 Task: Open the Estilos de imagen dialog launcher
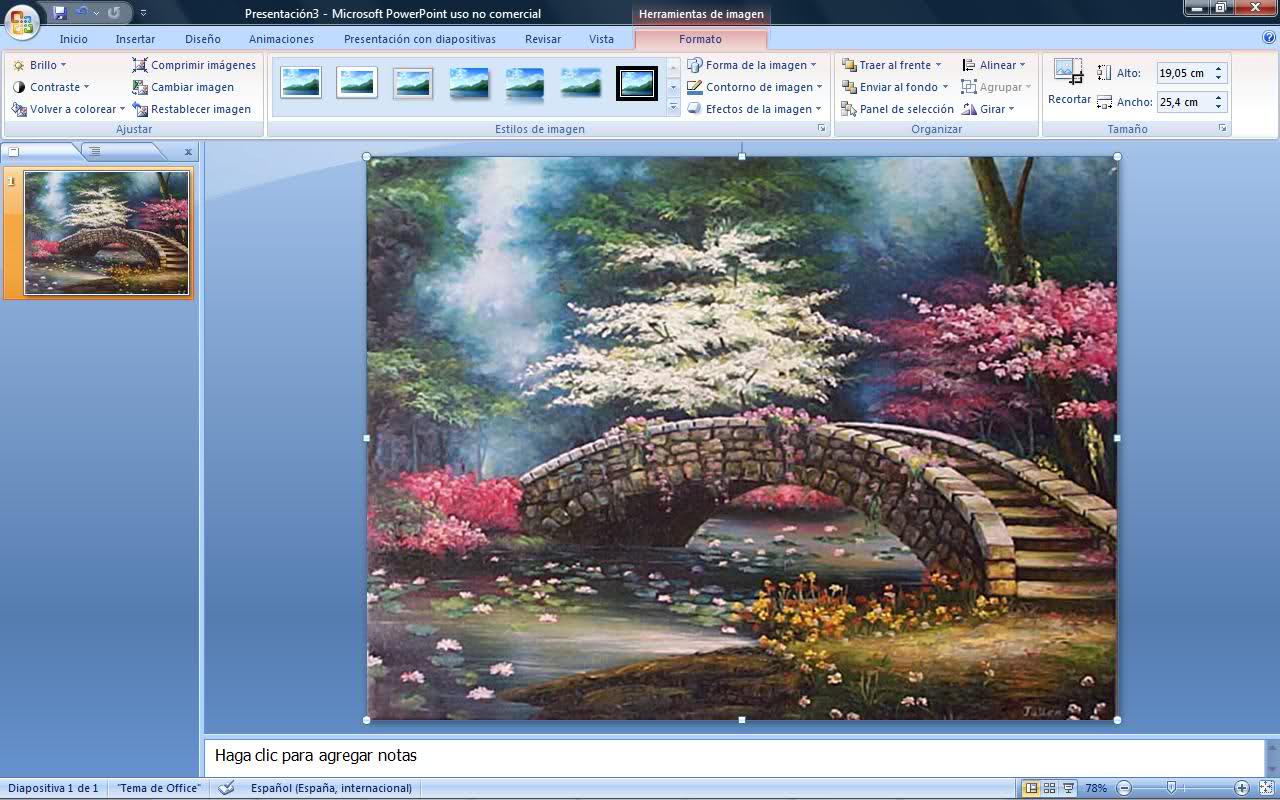[x=822, y=129]
